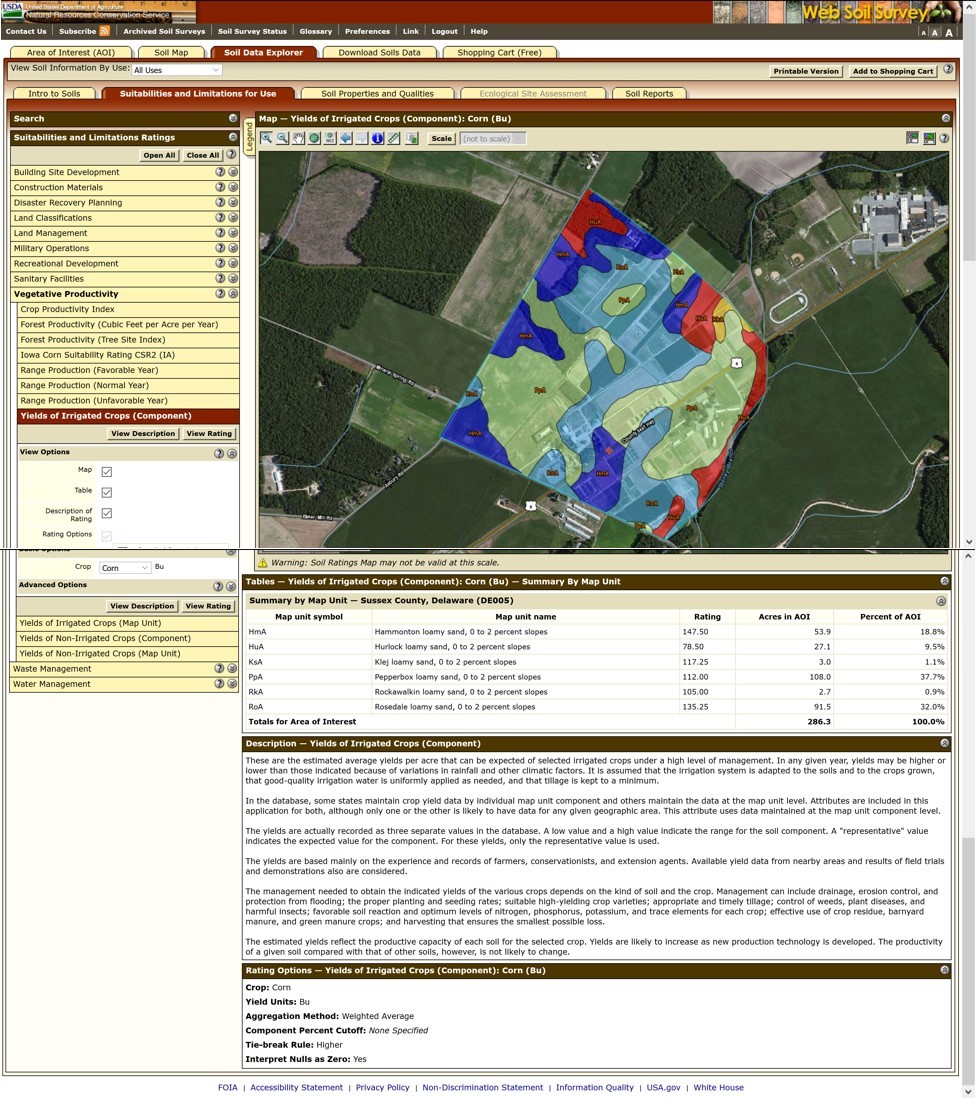This screenshot has width=976, height=1098.
Task: Open the FOIA footer link
Action: click(x=228, y=1087)
